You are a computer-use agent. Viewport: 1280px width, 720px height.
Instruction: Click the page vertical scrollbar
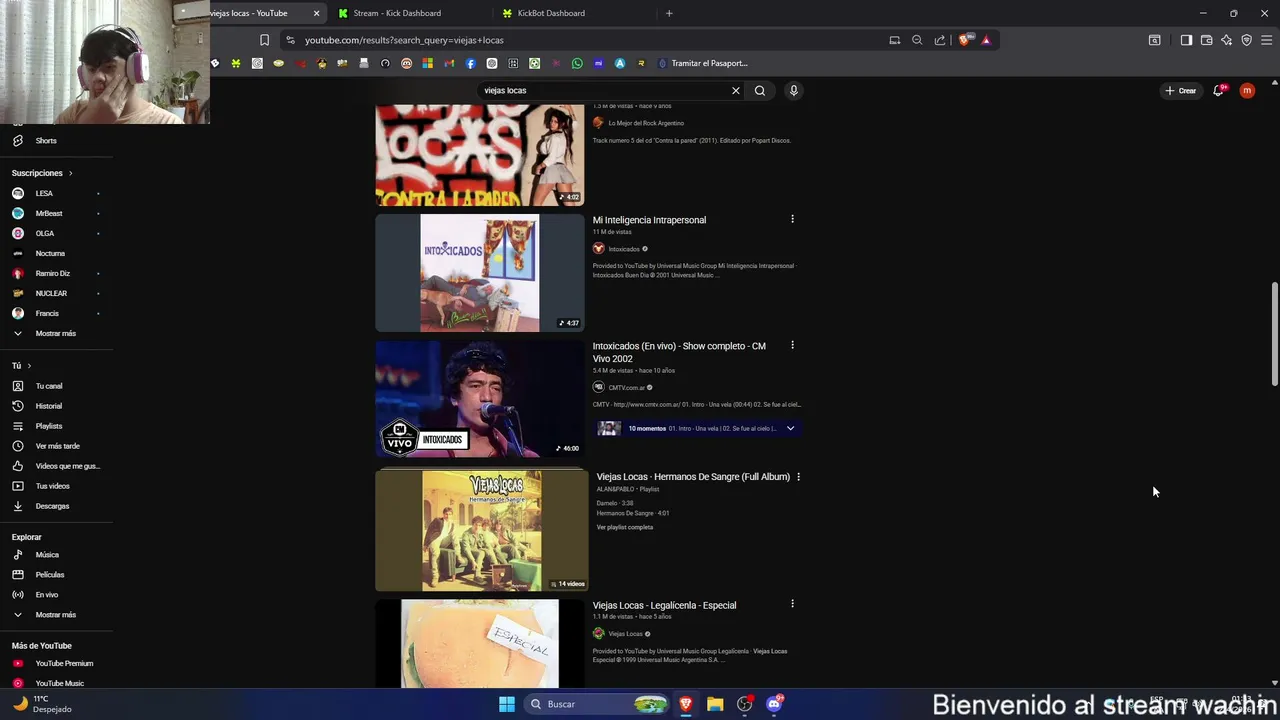[x=1274, y=333]
